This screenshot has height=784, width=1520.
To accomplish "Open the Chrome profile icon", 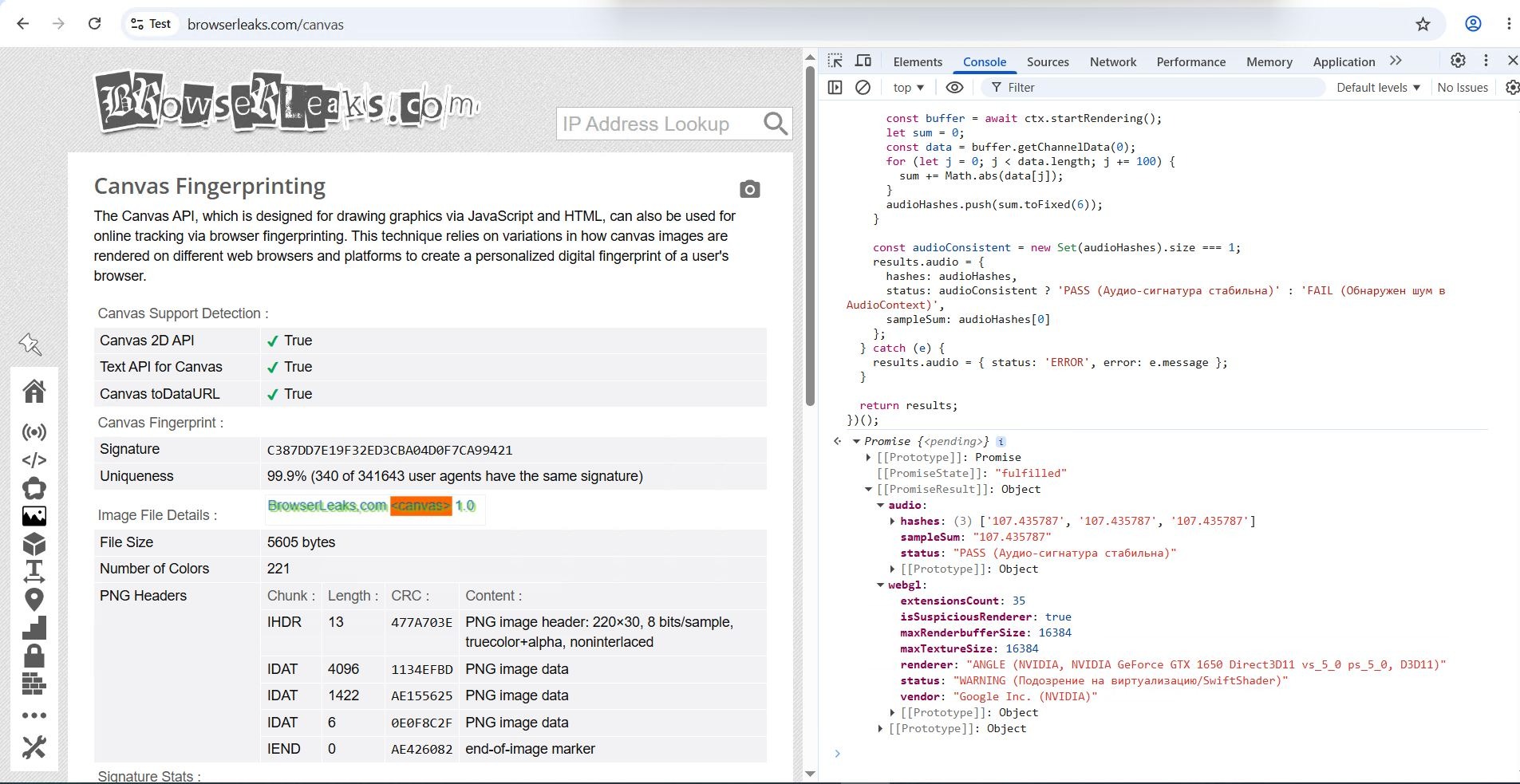I will 1473,24.
